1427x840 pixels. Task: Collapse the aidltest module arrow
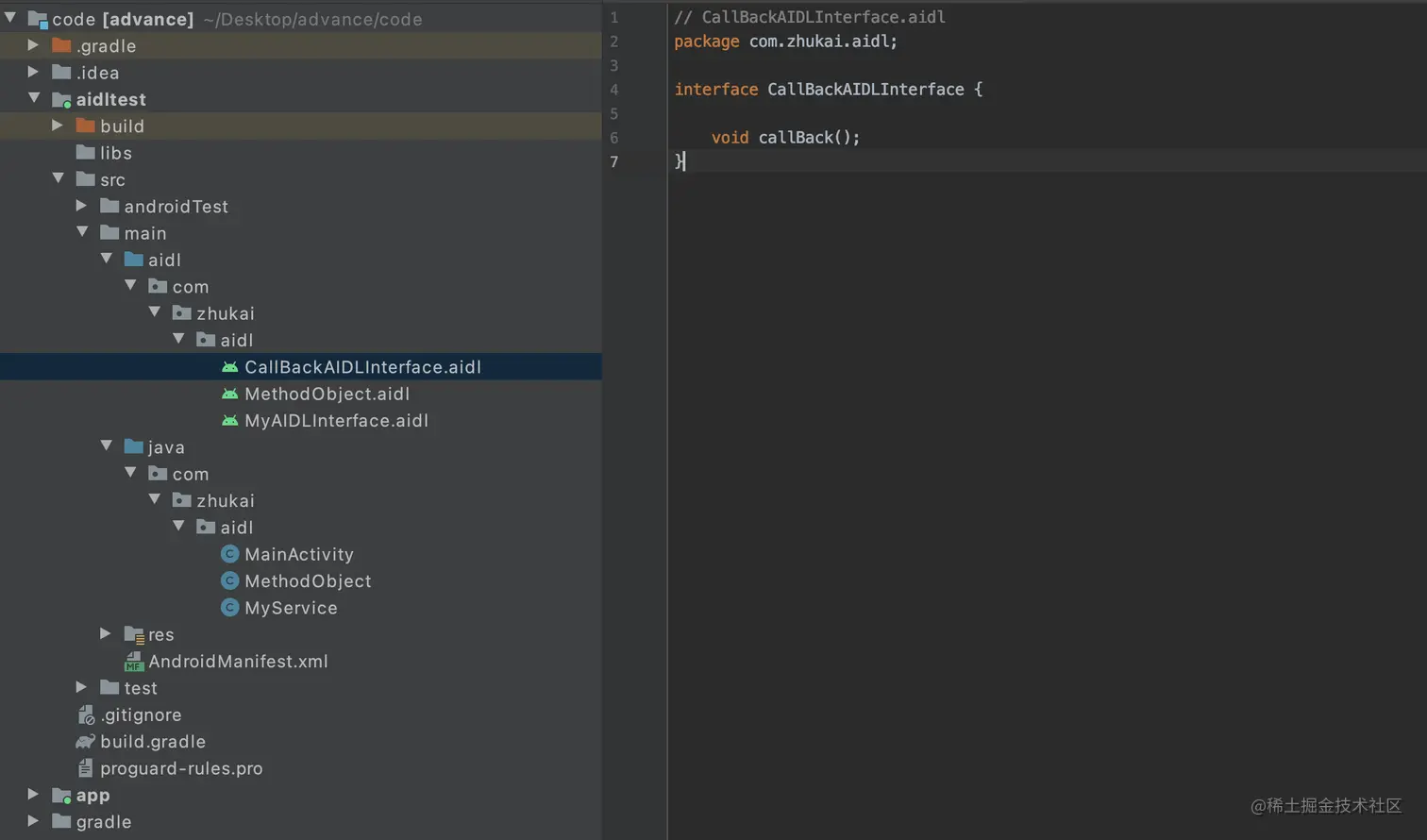pyautogui.click(x=34, y=98)
